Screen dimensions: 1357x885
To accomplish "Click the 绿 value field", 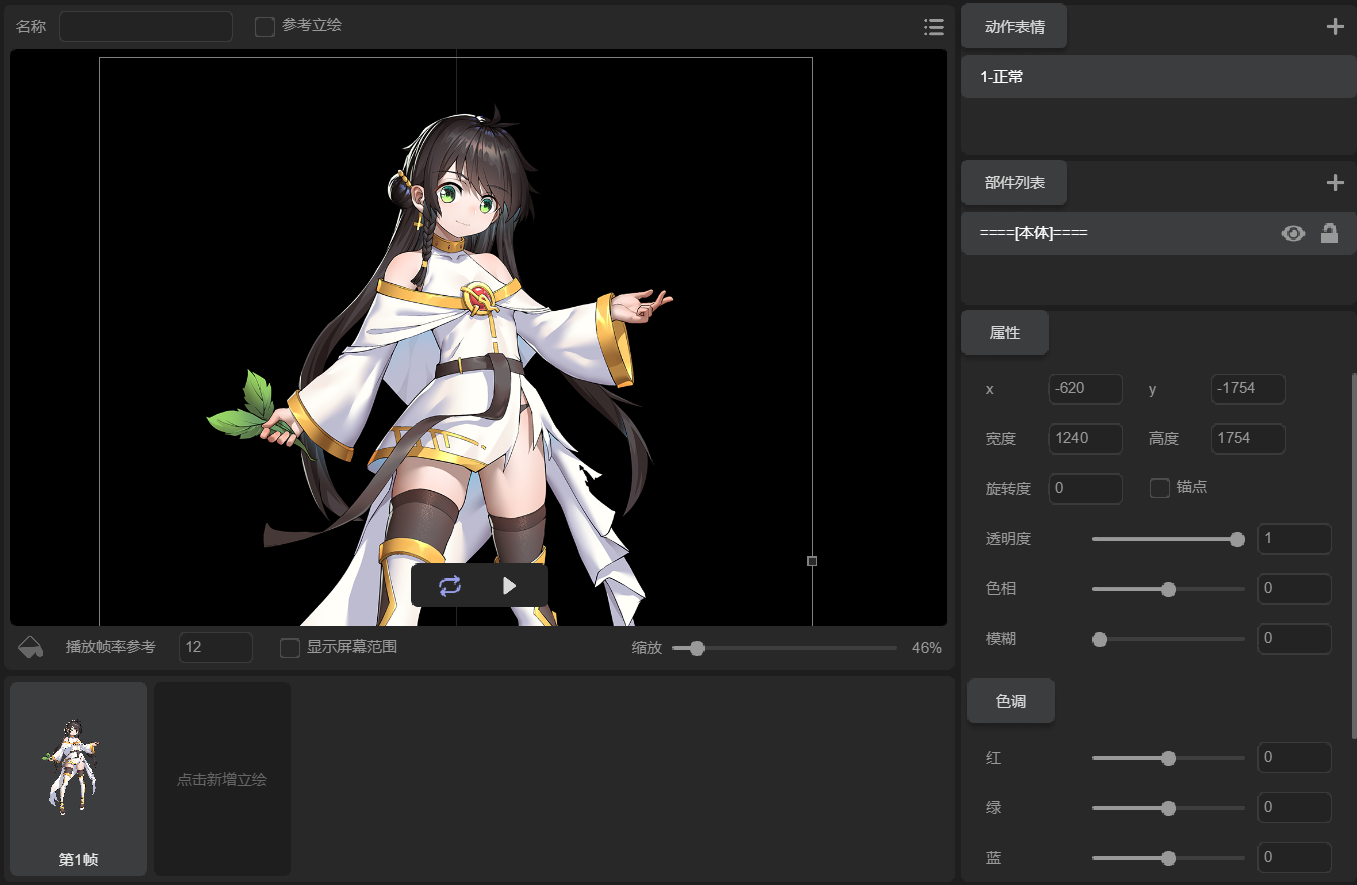I will pos(1294,808).
